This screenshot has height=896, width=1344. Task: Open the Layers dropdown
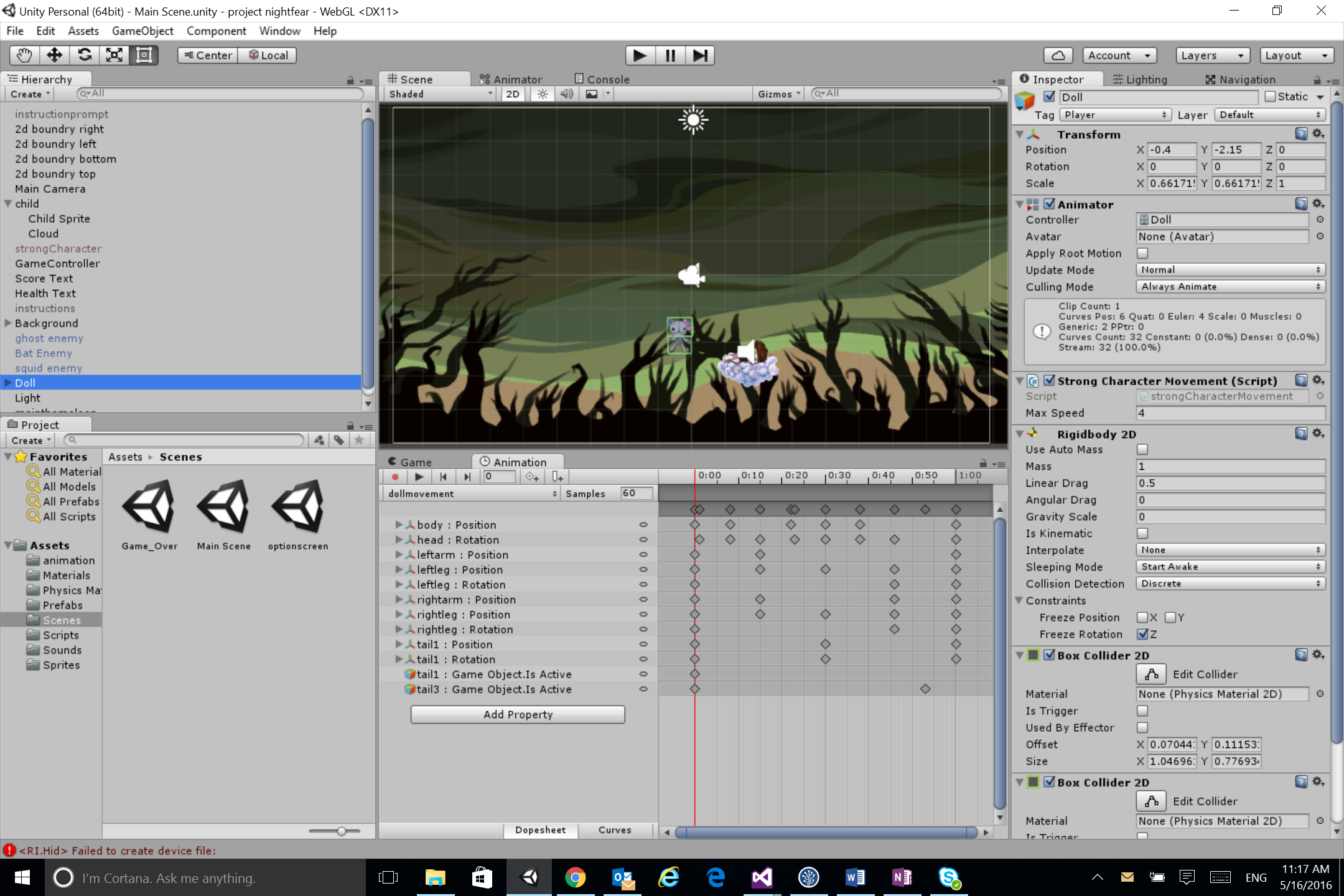pyautogui.click(x=1212, y=55)
